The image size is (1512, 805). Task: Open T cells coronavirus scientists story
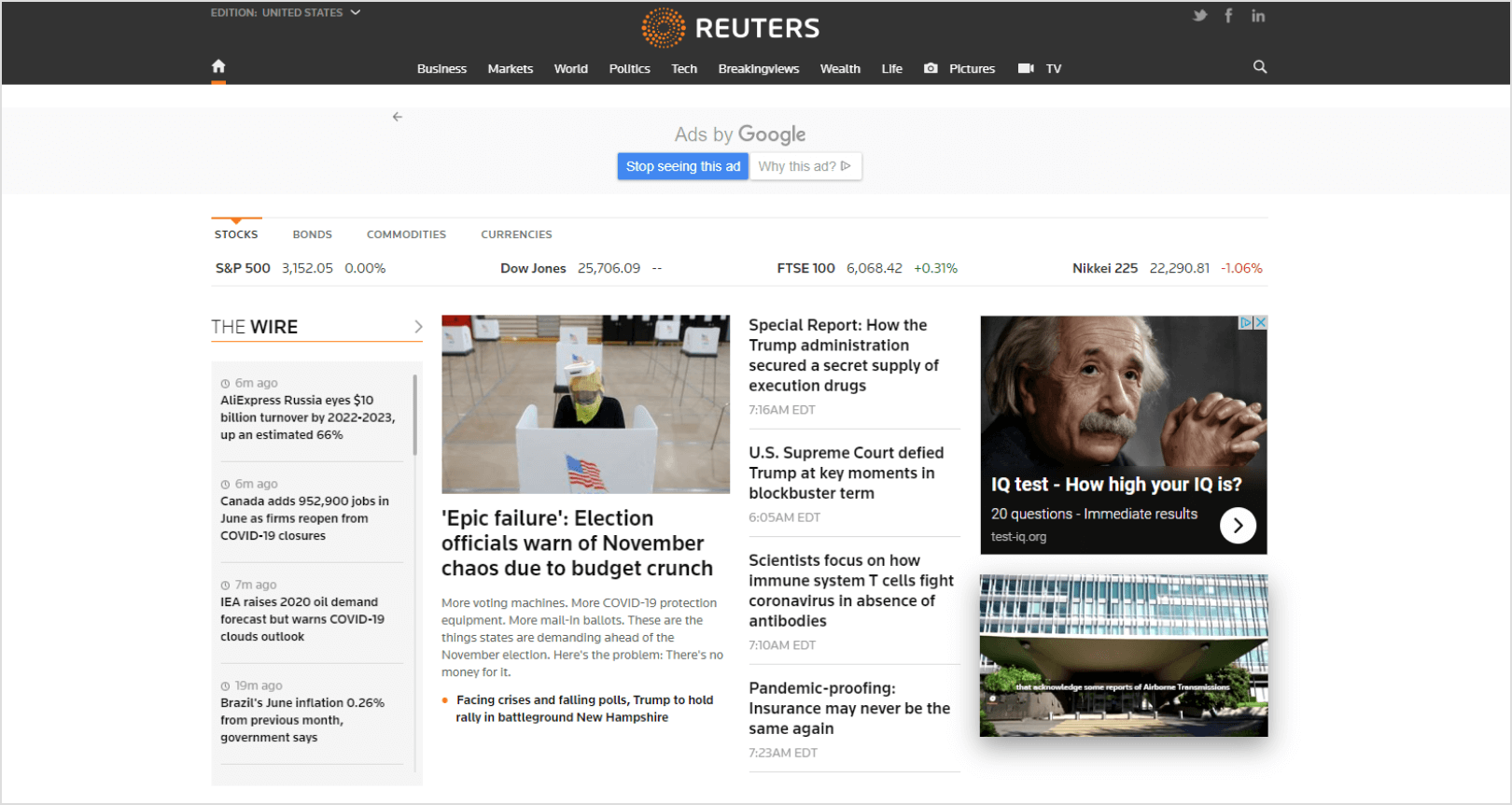point(851,590)
